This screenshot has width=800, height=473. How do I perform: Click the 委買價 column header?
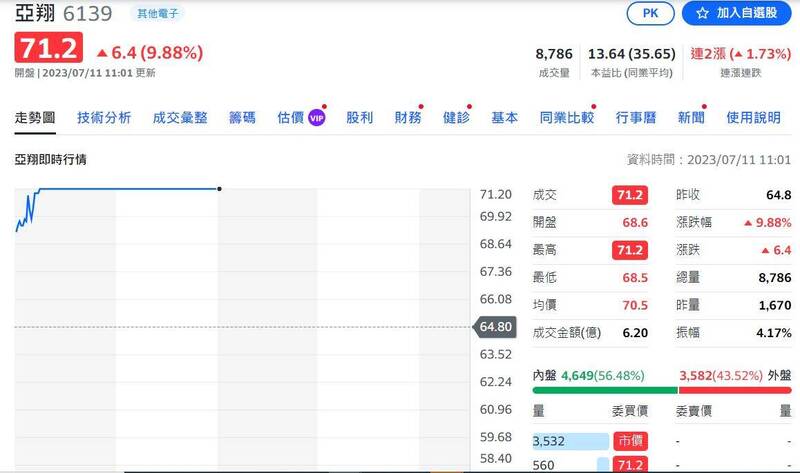click(x=630, y=411)
